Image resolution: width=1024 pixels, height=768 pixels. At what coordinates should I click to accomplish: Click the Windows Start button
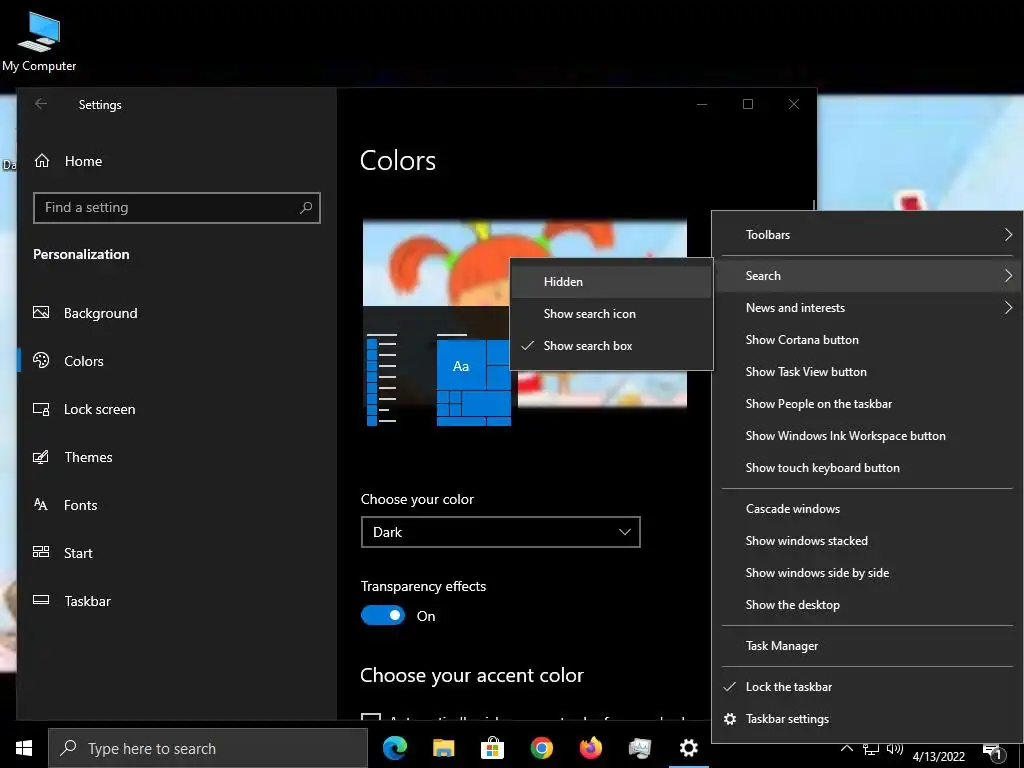coord(24,748)
